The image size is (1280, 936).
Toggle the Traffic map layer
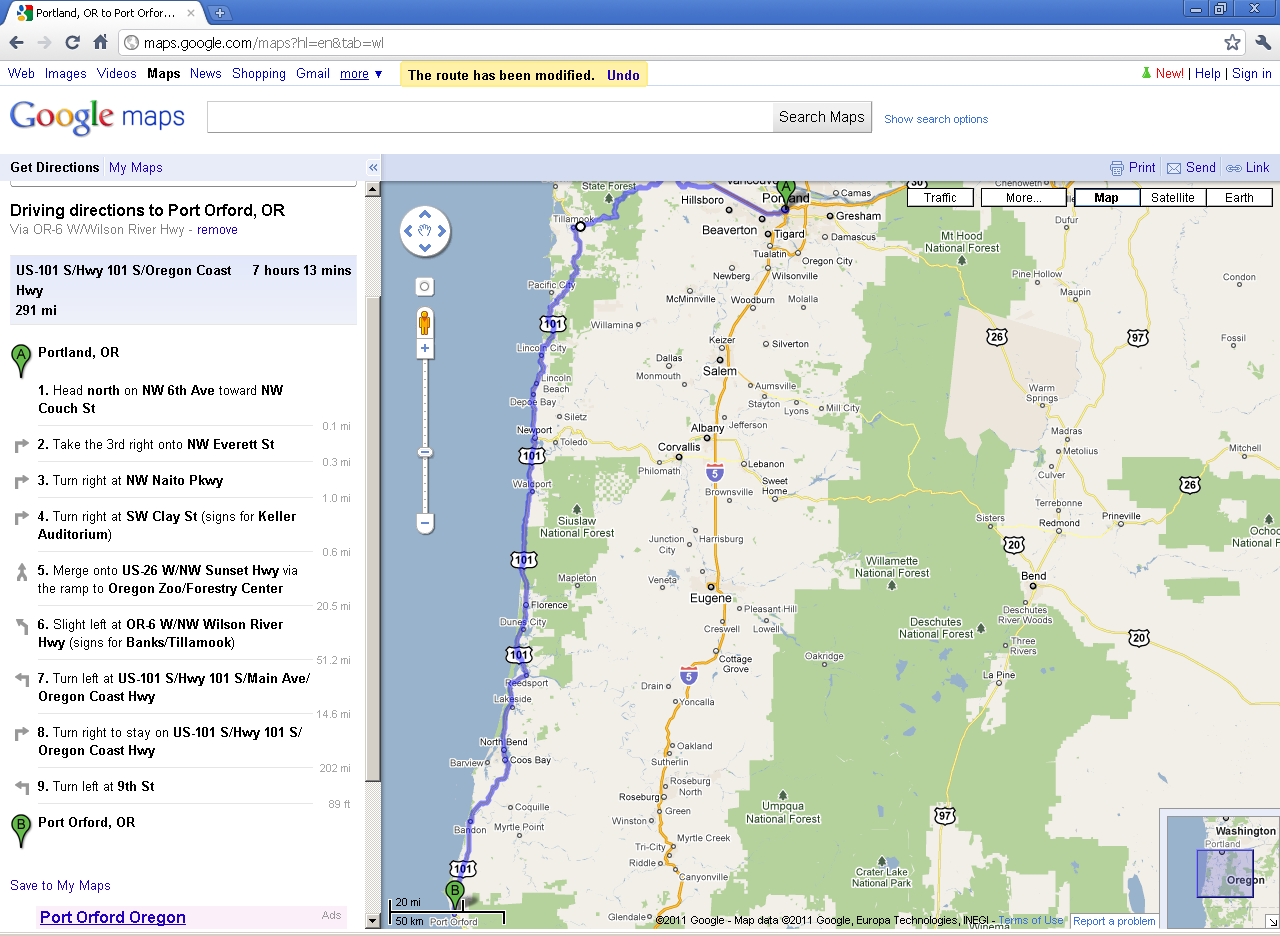click(940, 198)
